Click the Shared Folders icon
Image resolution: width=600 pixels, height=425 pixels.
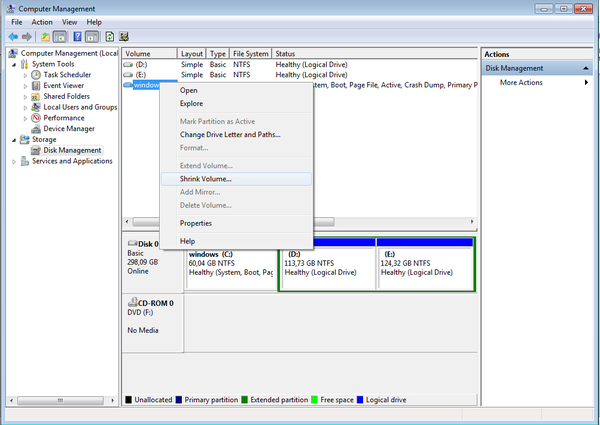pos(36,96)
